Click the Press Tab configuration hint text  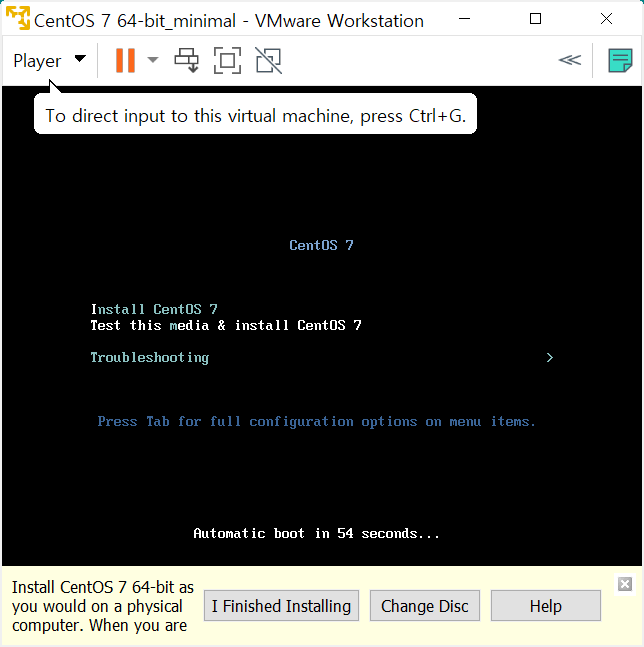[316, 422]
